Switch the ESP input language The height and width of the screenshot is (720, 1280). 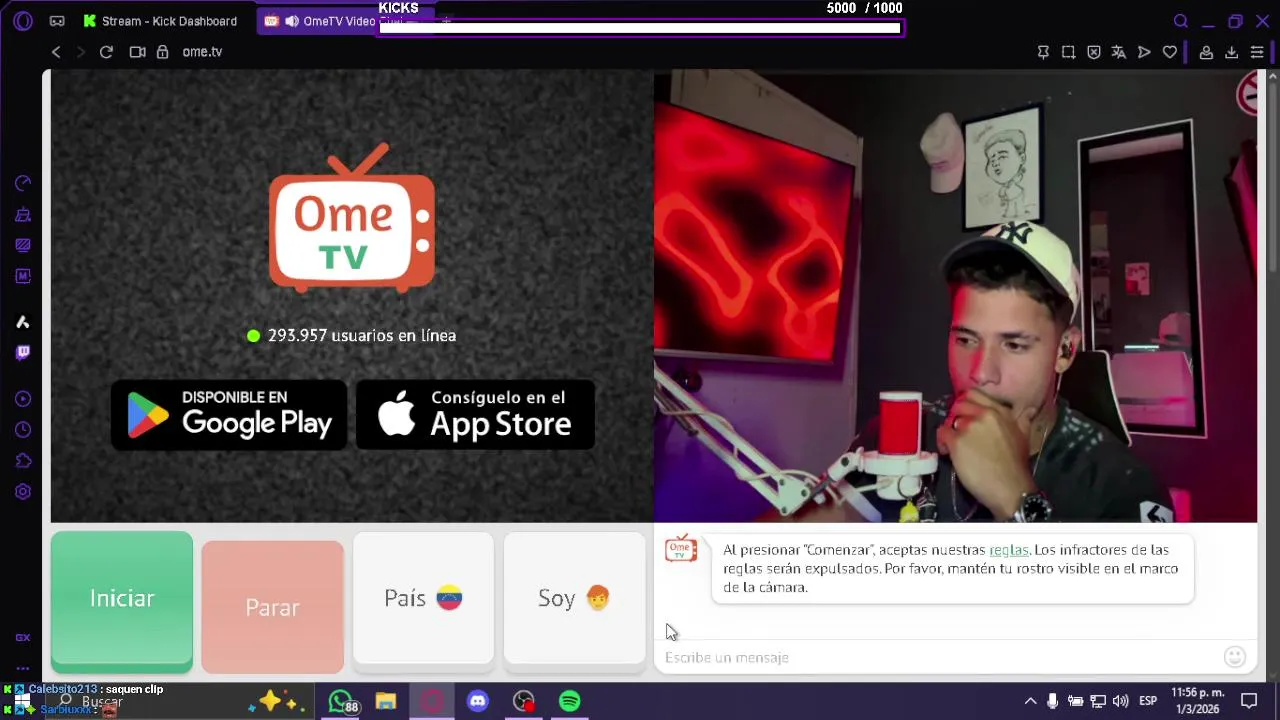coord(1149,701)
